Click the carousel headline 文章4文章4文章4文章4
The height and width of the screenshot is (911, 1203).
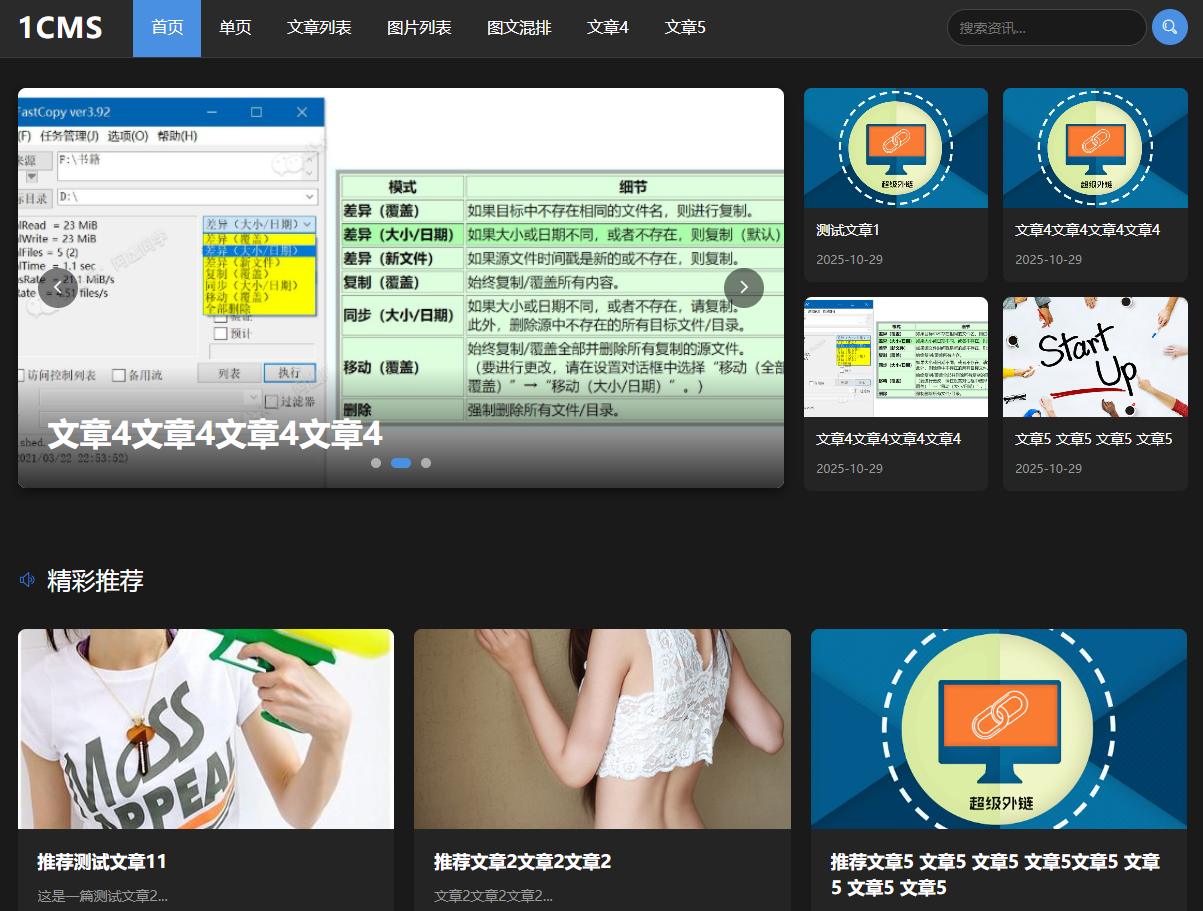(215, 435)
